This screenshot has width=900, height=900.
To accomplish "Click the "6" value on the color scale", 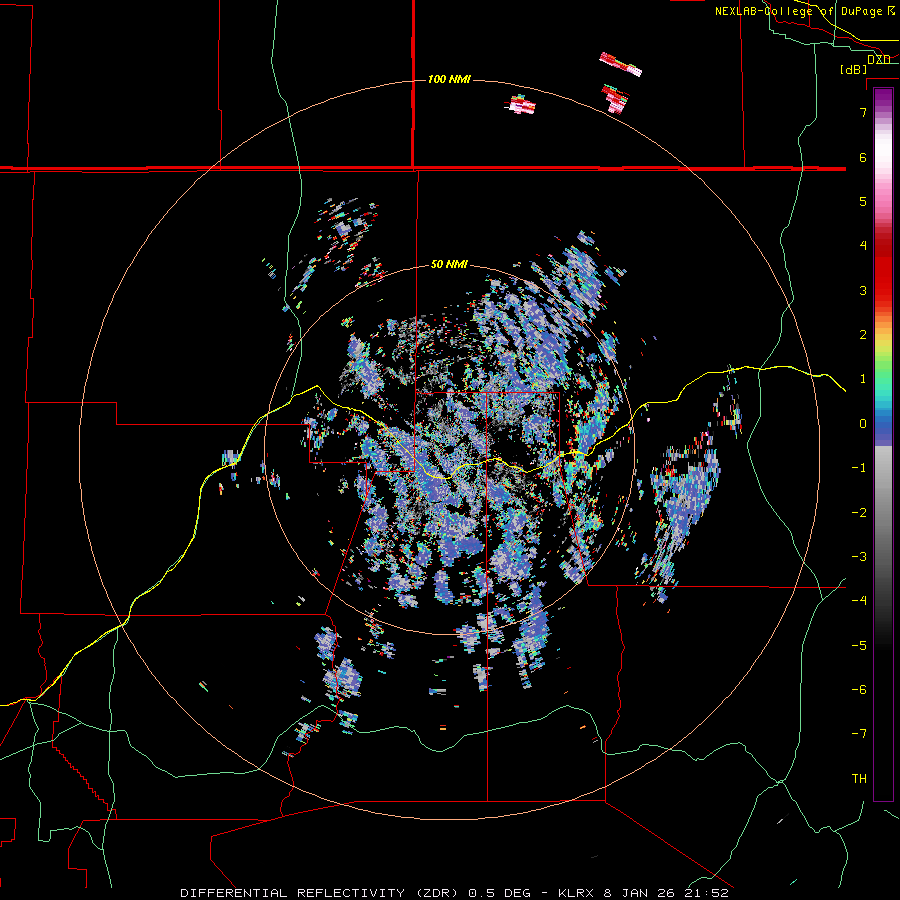I will click(863, 157).
